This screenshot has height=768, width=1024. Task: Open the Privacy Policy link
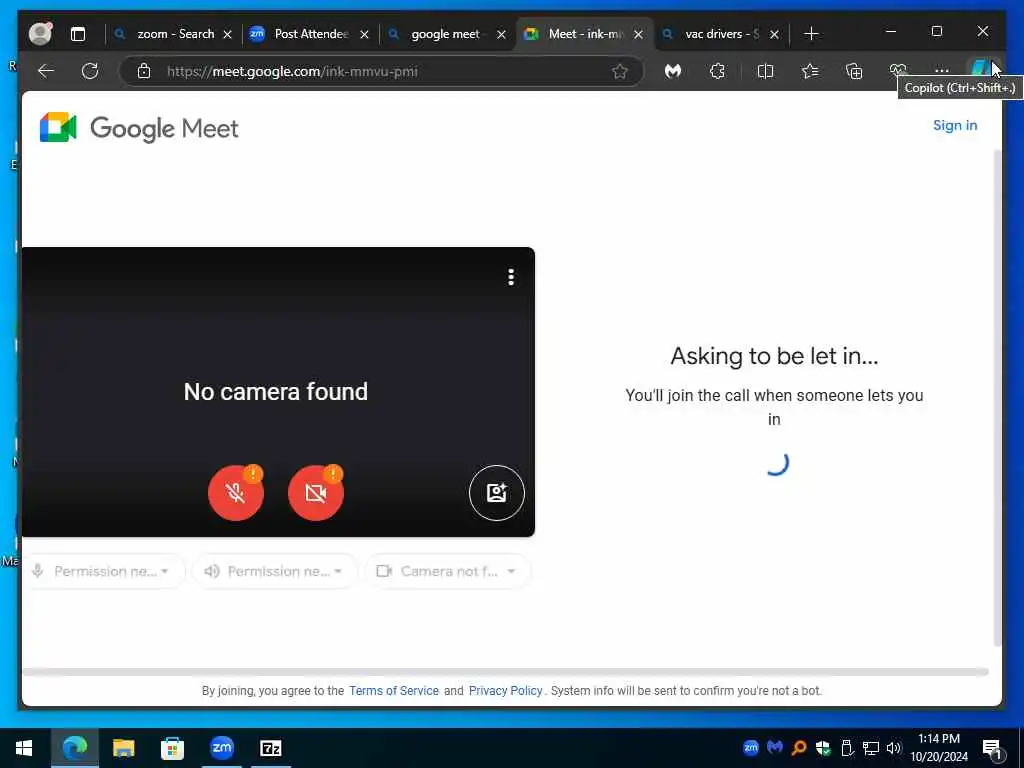[505, 690]
